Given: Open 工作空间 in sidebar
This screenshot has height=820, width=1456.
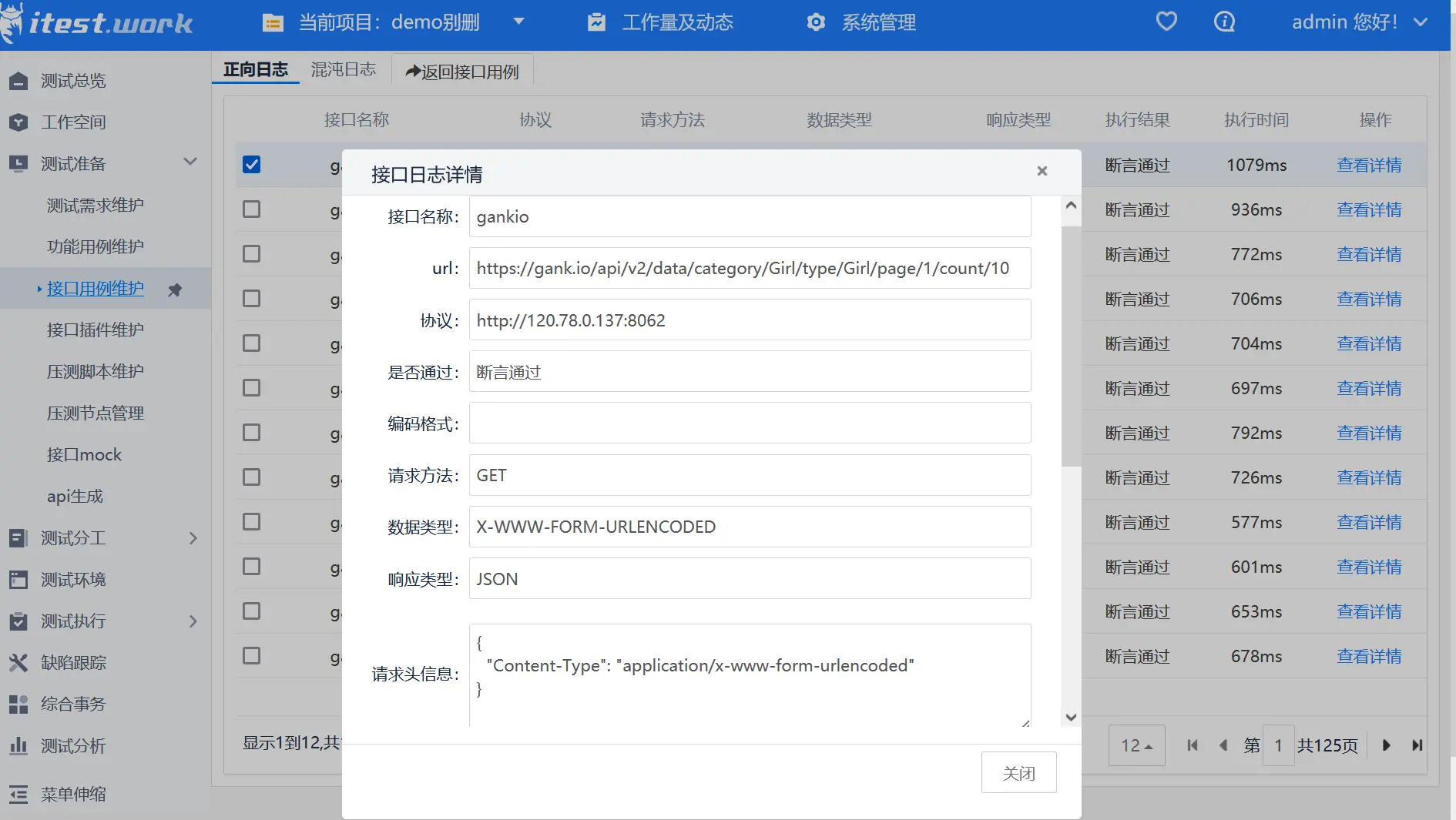Looking at the screenshot, I should [73, 122].
